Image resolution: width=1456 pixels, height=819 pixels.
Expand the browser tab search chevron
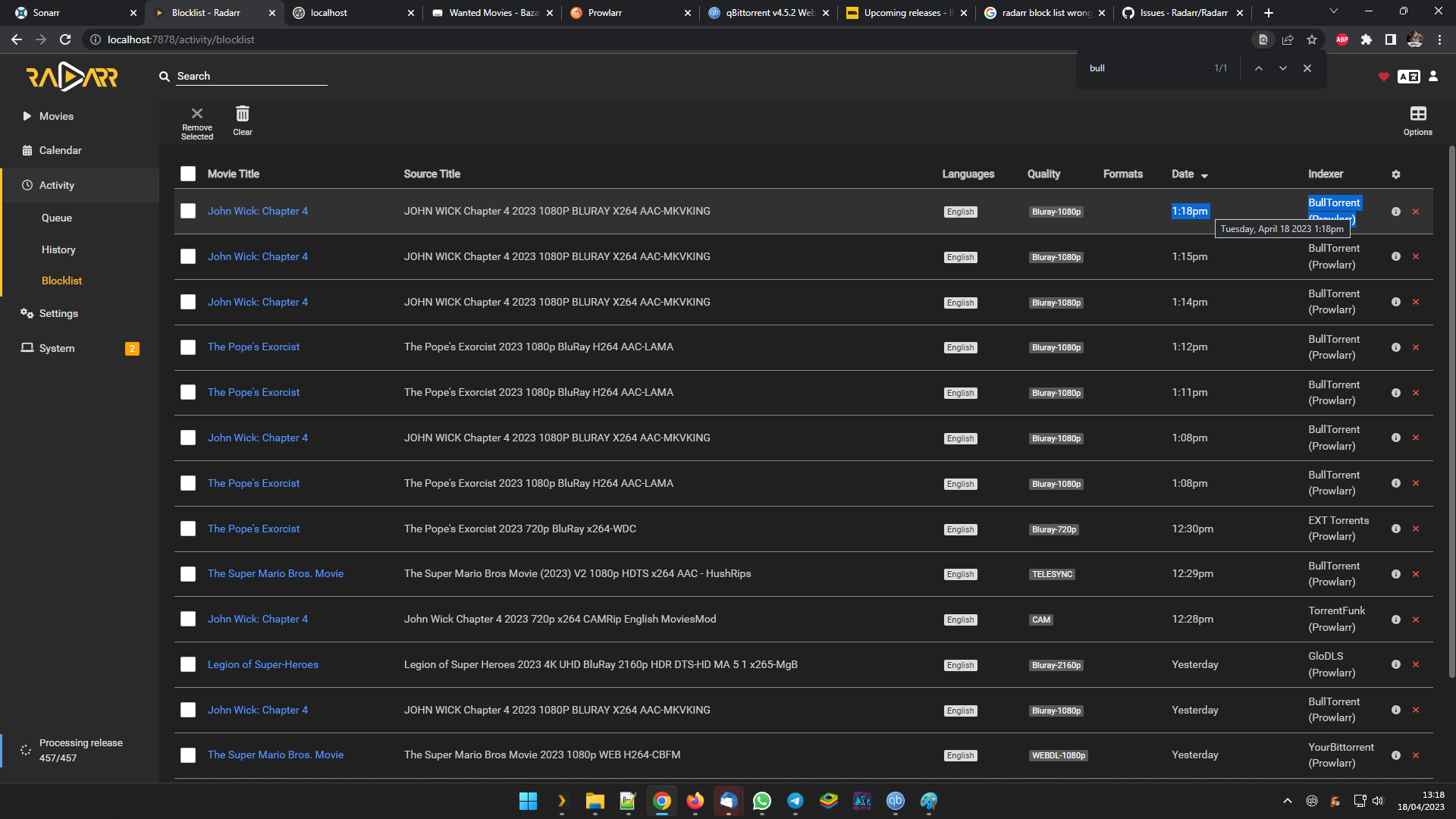coord(1333,11)
